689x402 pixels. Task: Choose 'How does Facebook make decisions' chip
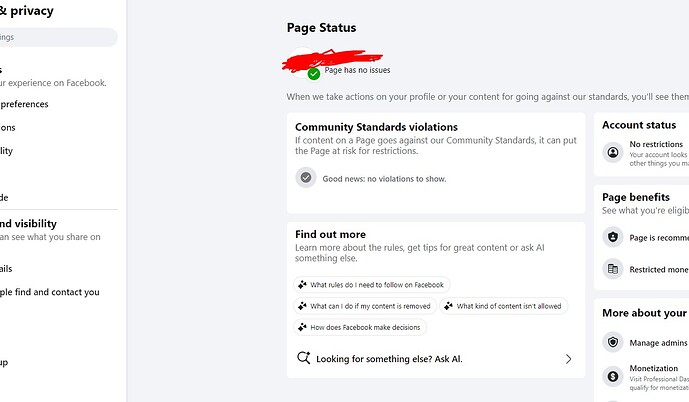click(360, 327)
